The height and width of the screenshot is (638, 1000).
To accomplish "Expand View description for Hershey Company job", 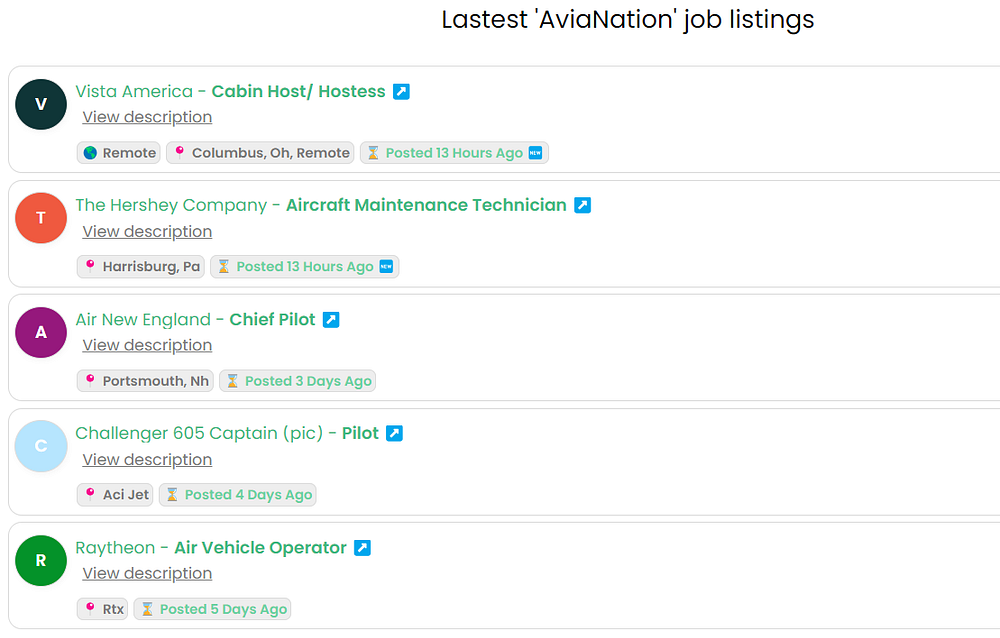I will pyautogui.click(x=147, y=231).
